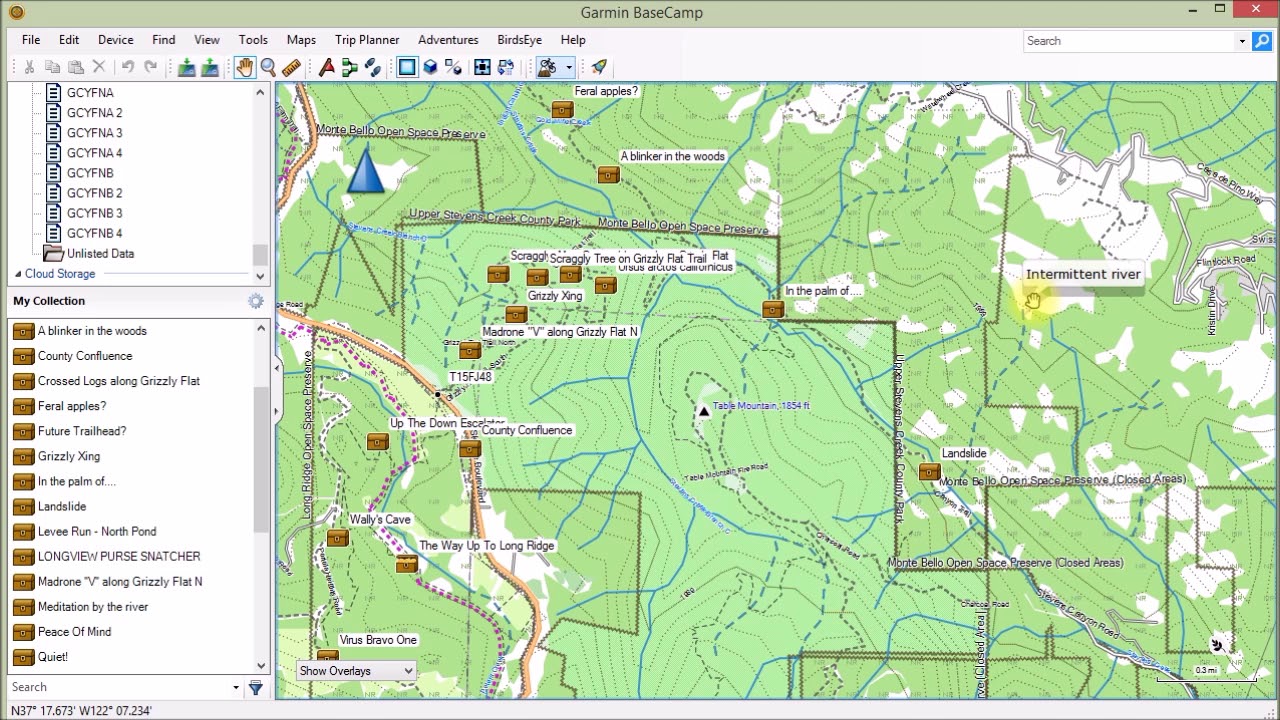Select Crossed Logs along Grizzly Flat item
Image resolution: width=1280 pixels, height=720 pixels.
click(x=118, y=381)
